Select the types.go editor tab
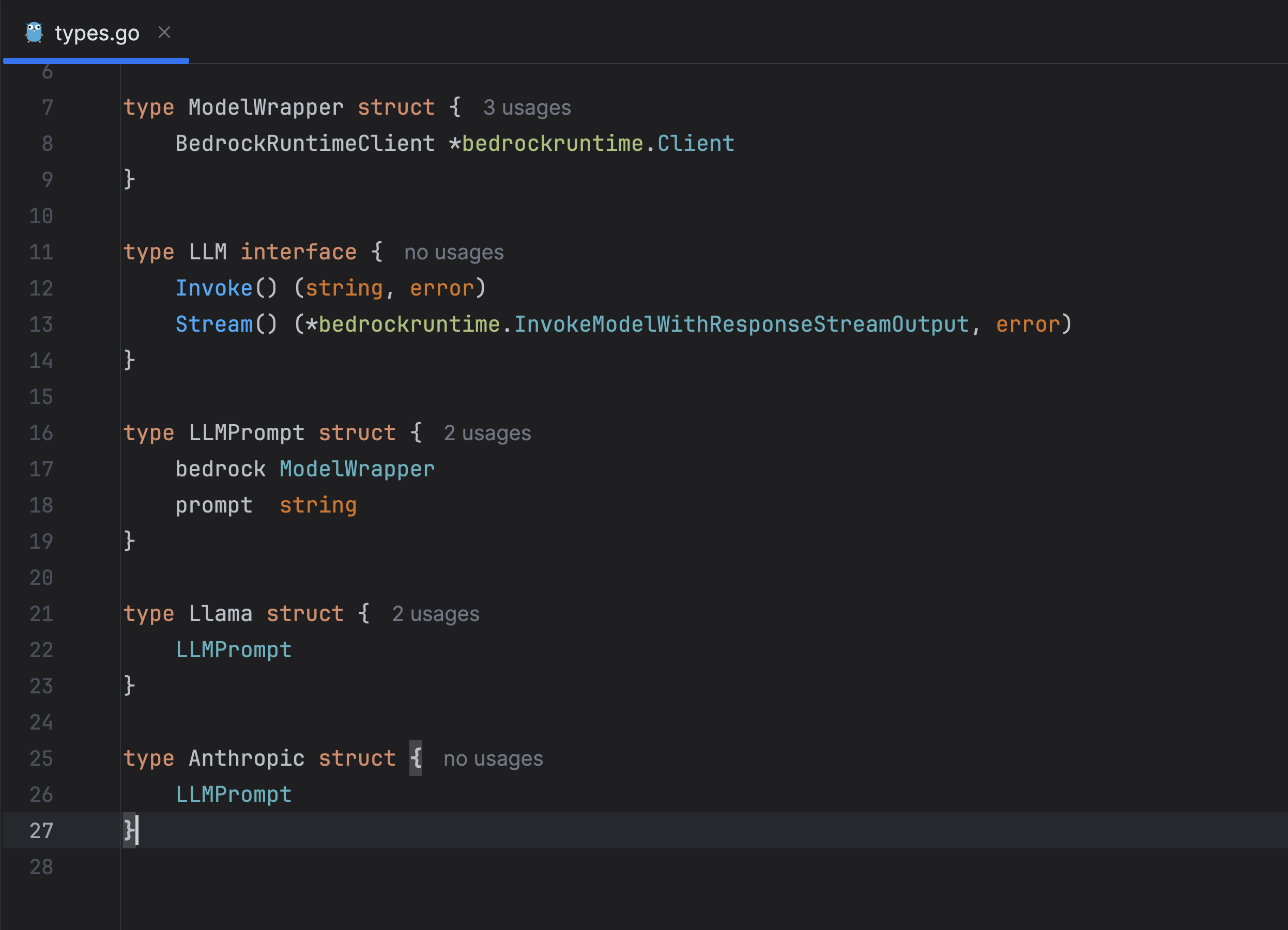The height and width of the screenshot is (930, 1288). [97, 34]
